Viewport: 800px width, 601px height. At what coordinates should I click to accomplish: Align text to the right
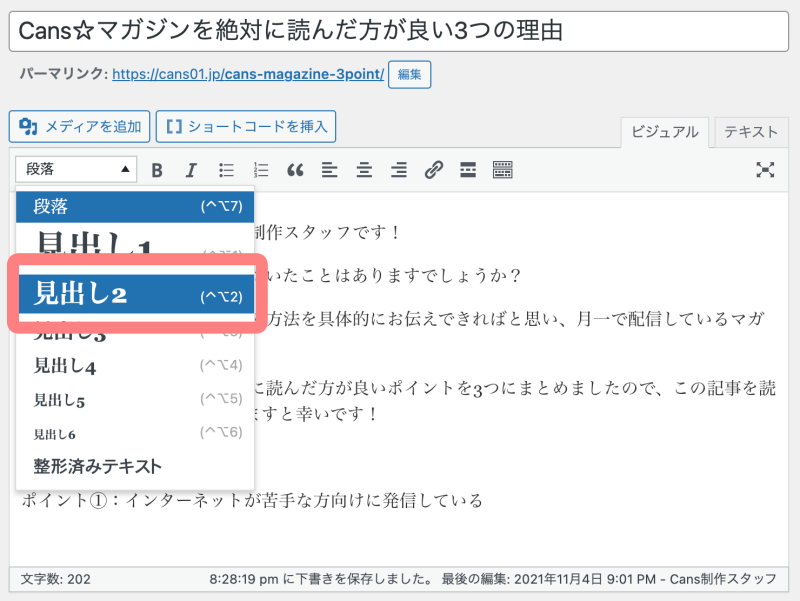(x=399, y=170)
